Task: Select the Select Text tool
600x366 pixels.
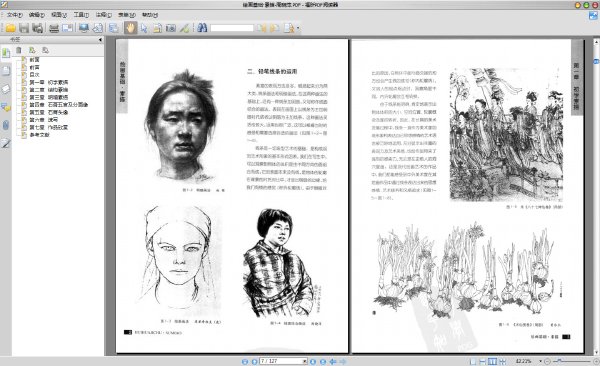Action: [x=157, y=28]
